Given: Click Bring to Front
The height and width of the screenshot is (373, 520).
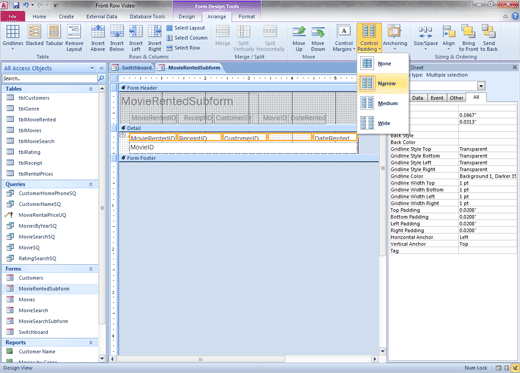Looking at the screenshot, I should [x=468, y=38].
